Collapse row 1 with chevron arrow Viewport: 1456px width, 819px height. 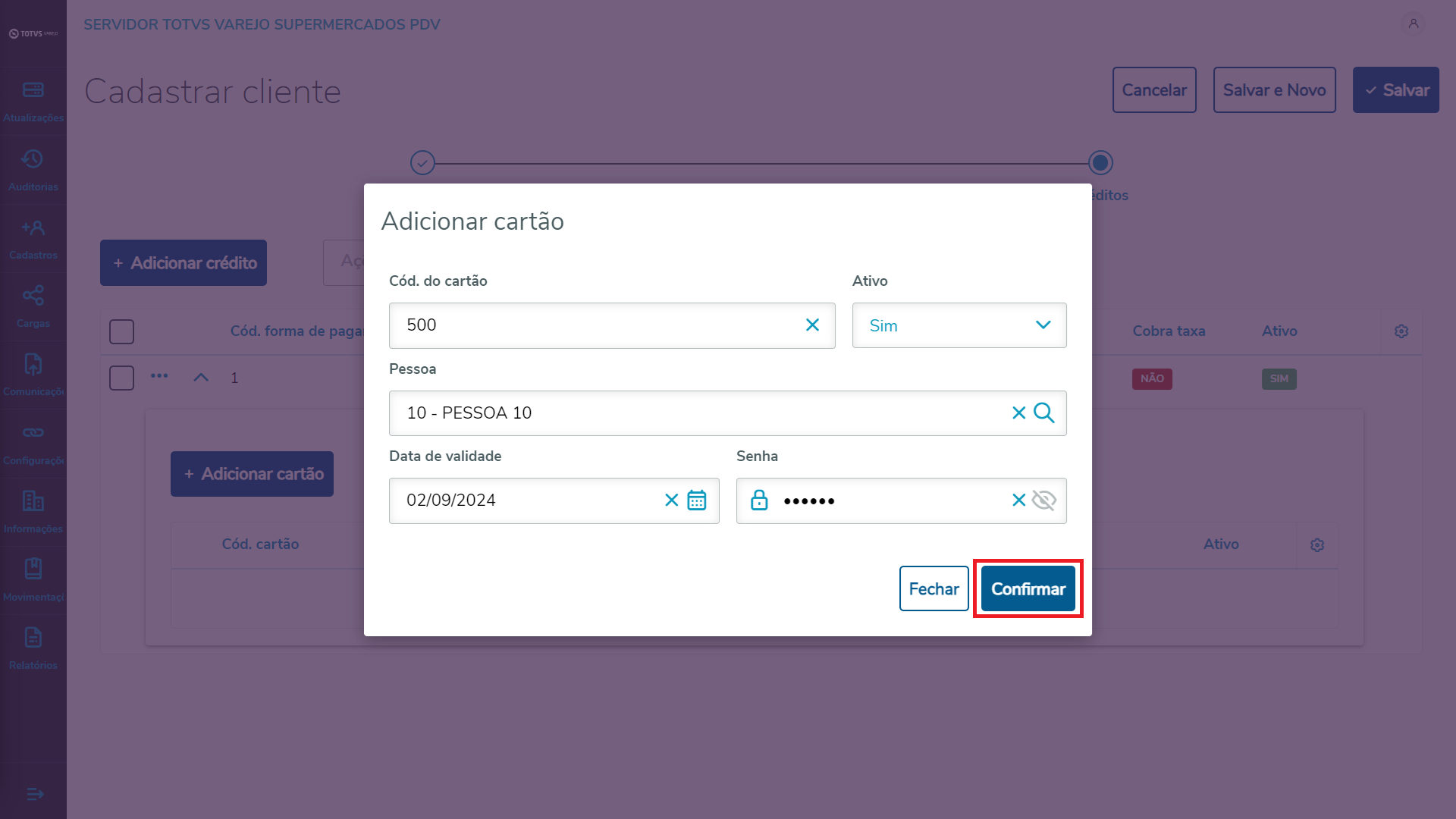pos(201,378)
